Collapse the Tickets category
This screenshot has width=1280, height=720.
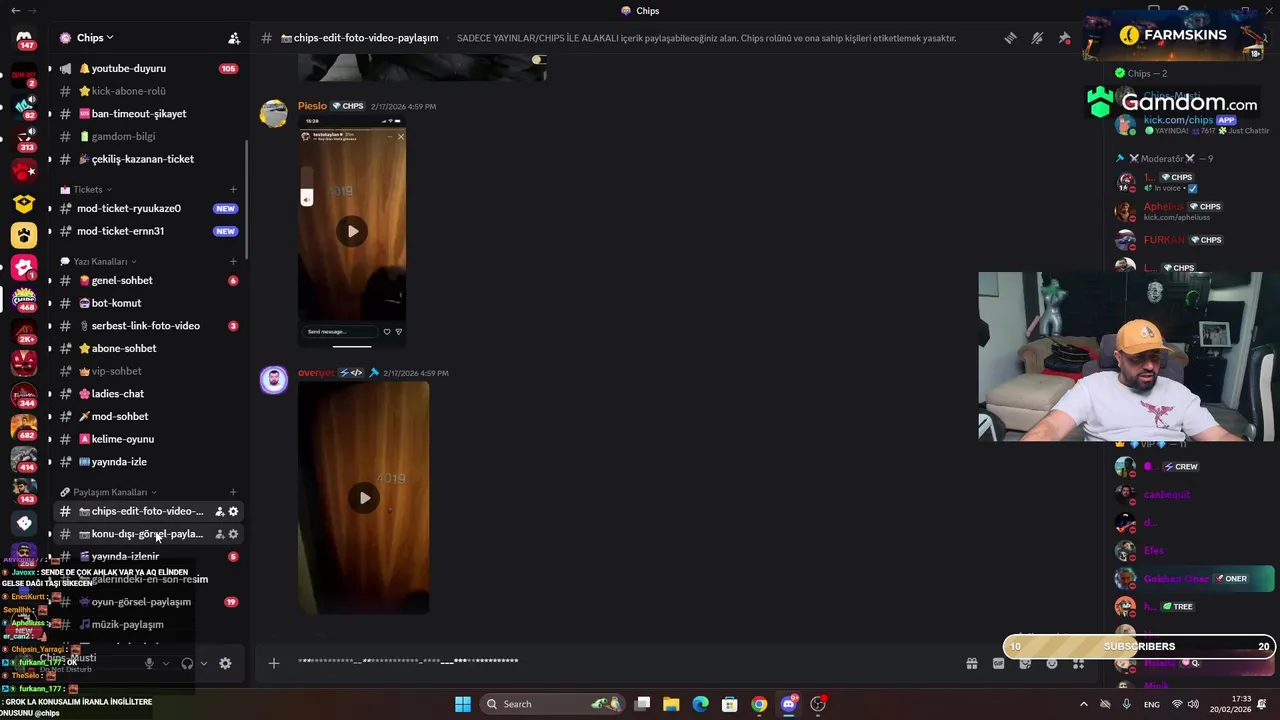pos(86,189)
